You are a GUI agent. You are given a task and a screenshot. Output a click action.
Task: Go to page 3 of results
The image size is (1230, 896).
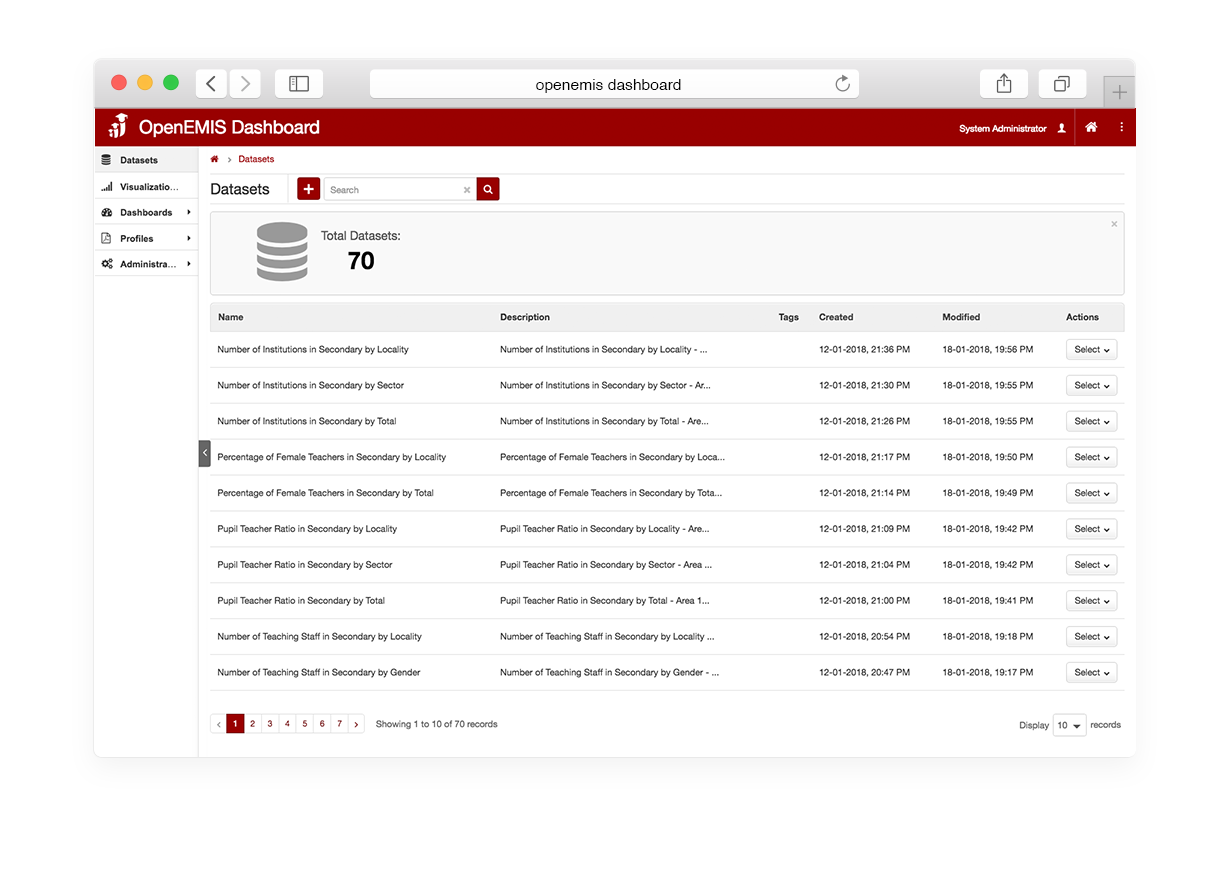point(270,724)
